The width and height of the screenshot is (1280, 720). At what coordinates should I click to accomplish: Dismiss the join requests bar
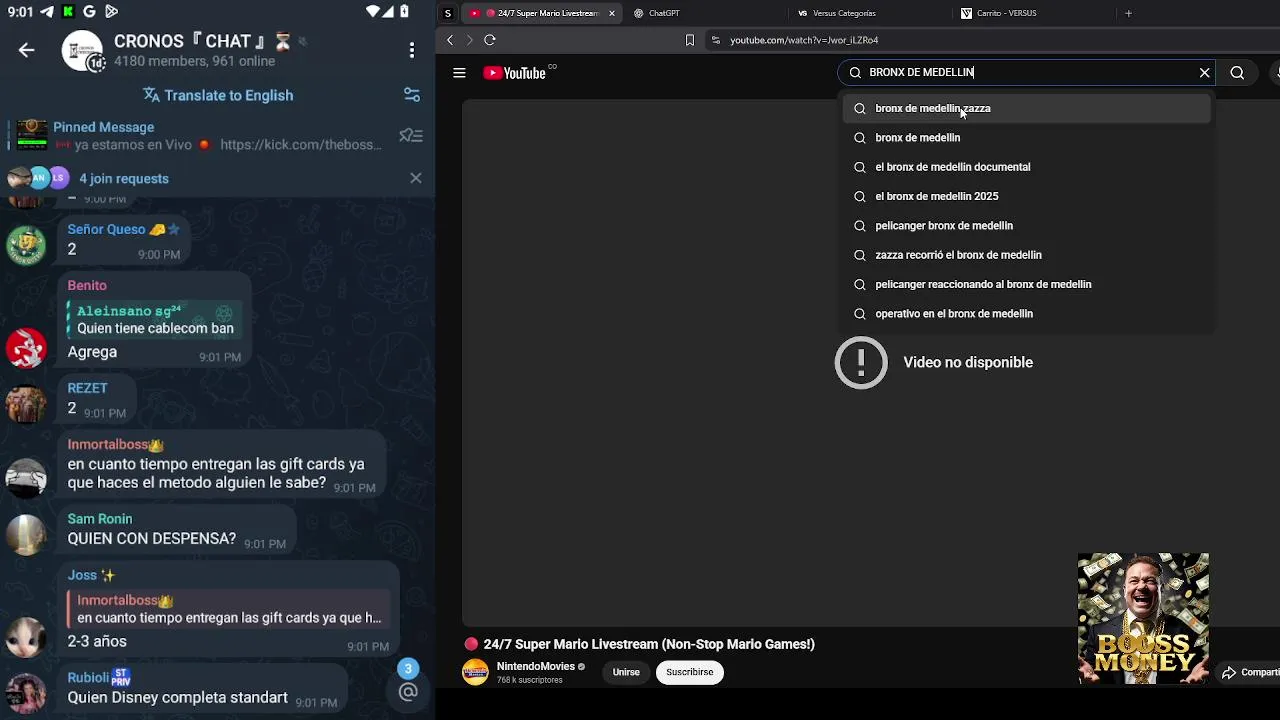(x=416, y=178)
